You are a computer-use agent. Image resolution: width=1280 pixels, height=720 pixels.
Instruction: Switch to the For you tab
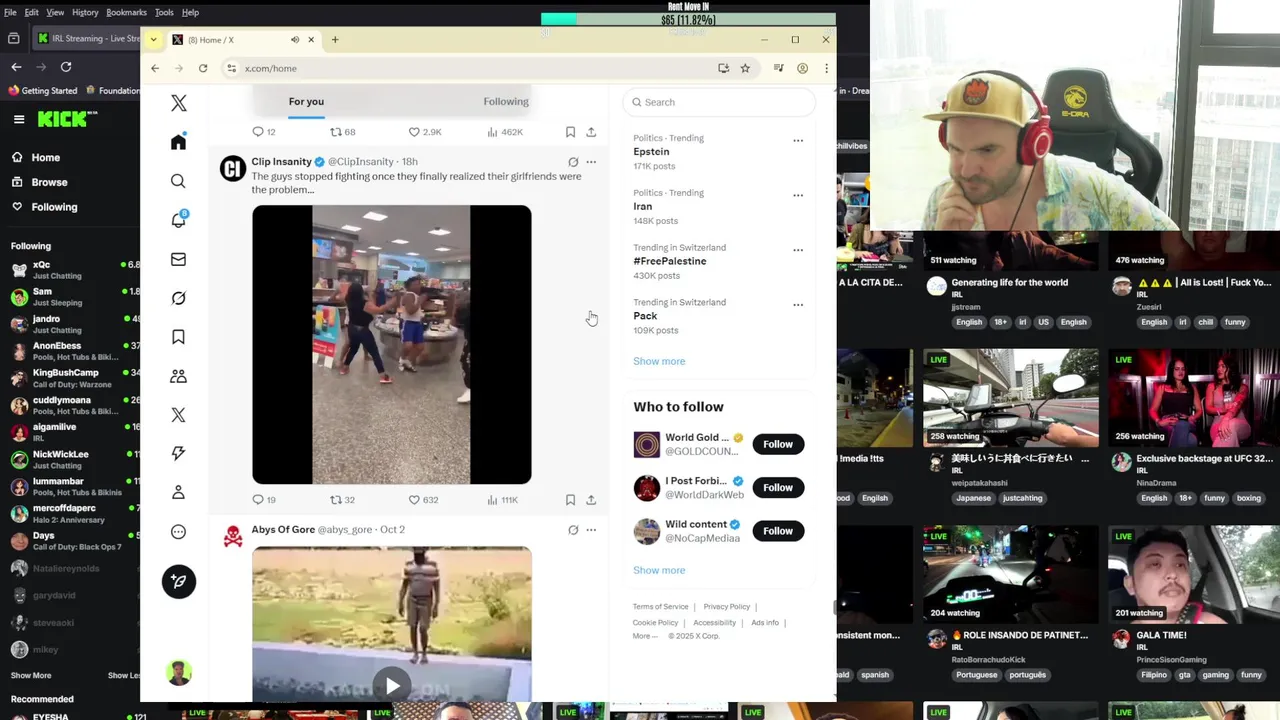point(306,101)
